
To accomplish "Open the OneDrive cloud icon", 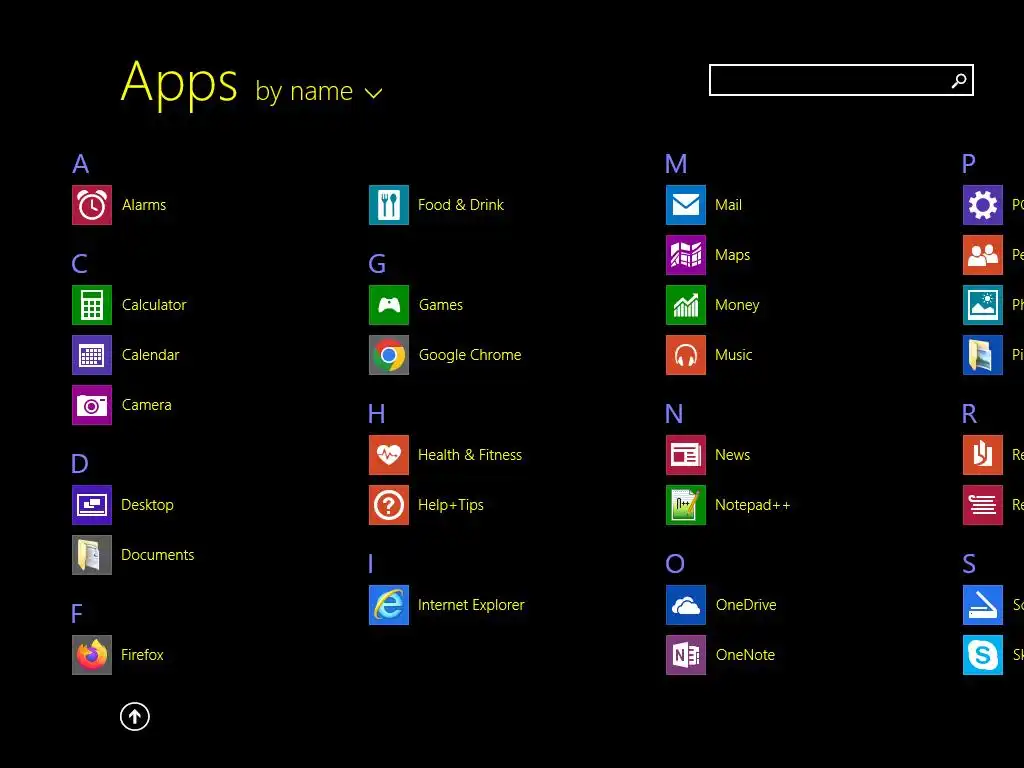I will pos(686,605).
